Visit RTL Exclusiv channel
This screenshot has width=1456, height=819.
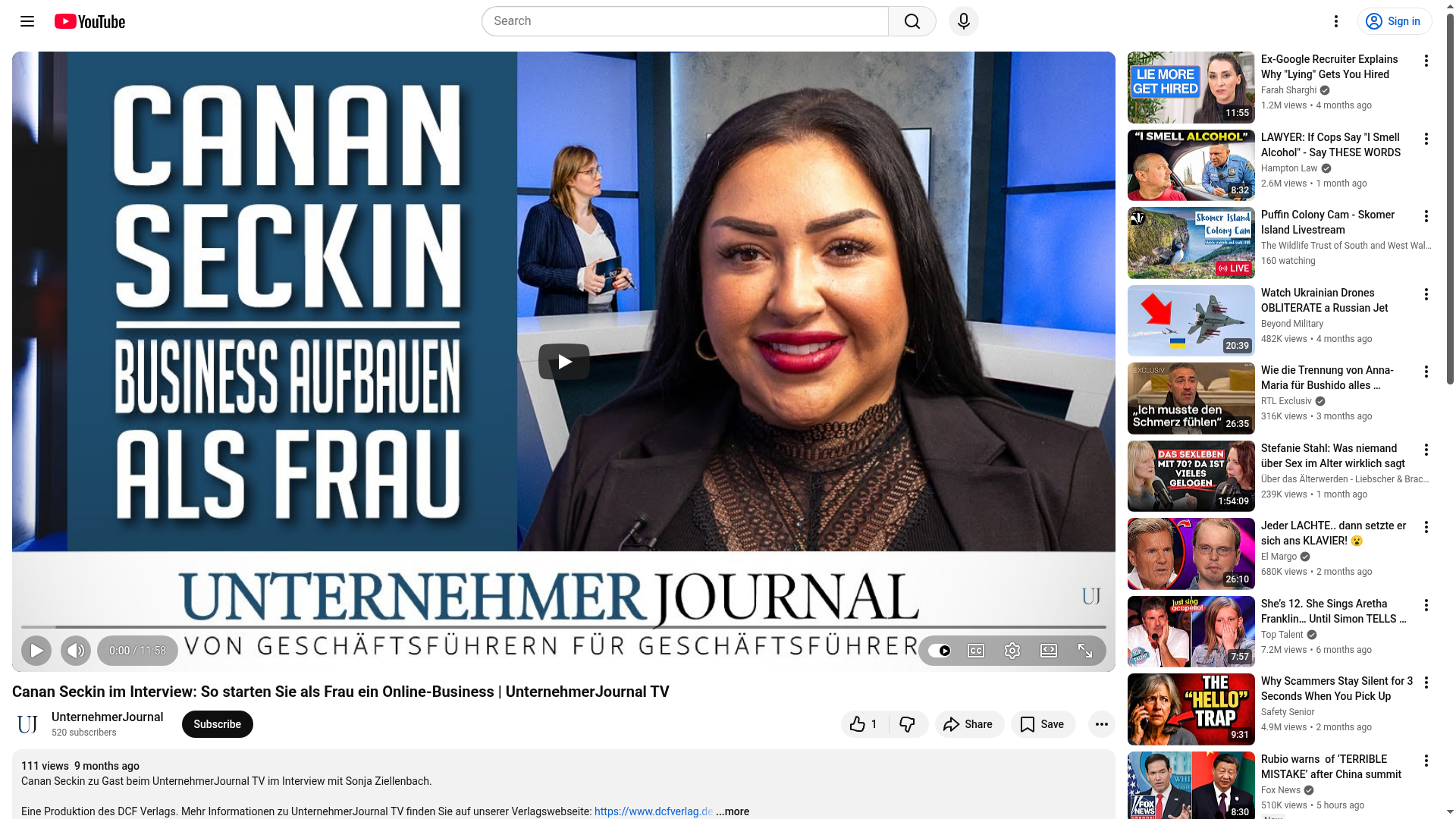pyautogui.click(x=1286, y=401)
